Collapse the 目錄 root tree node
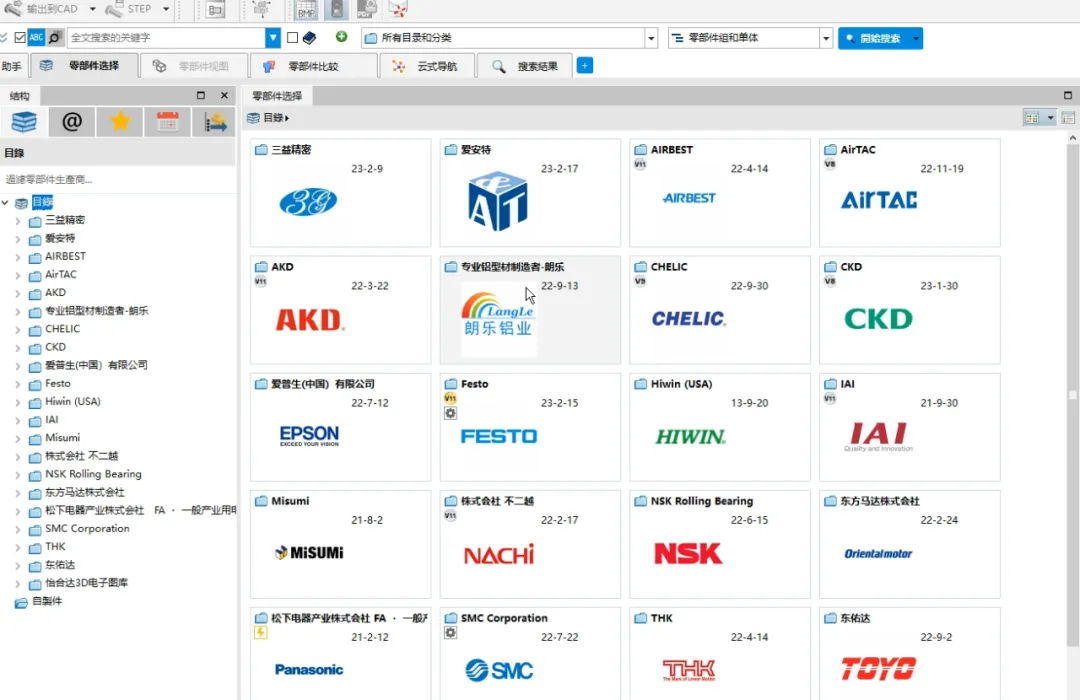The image size is (1080, 700). pos(6,203)
